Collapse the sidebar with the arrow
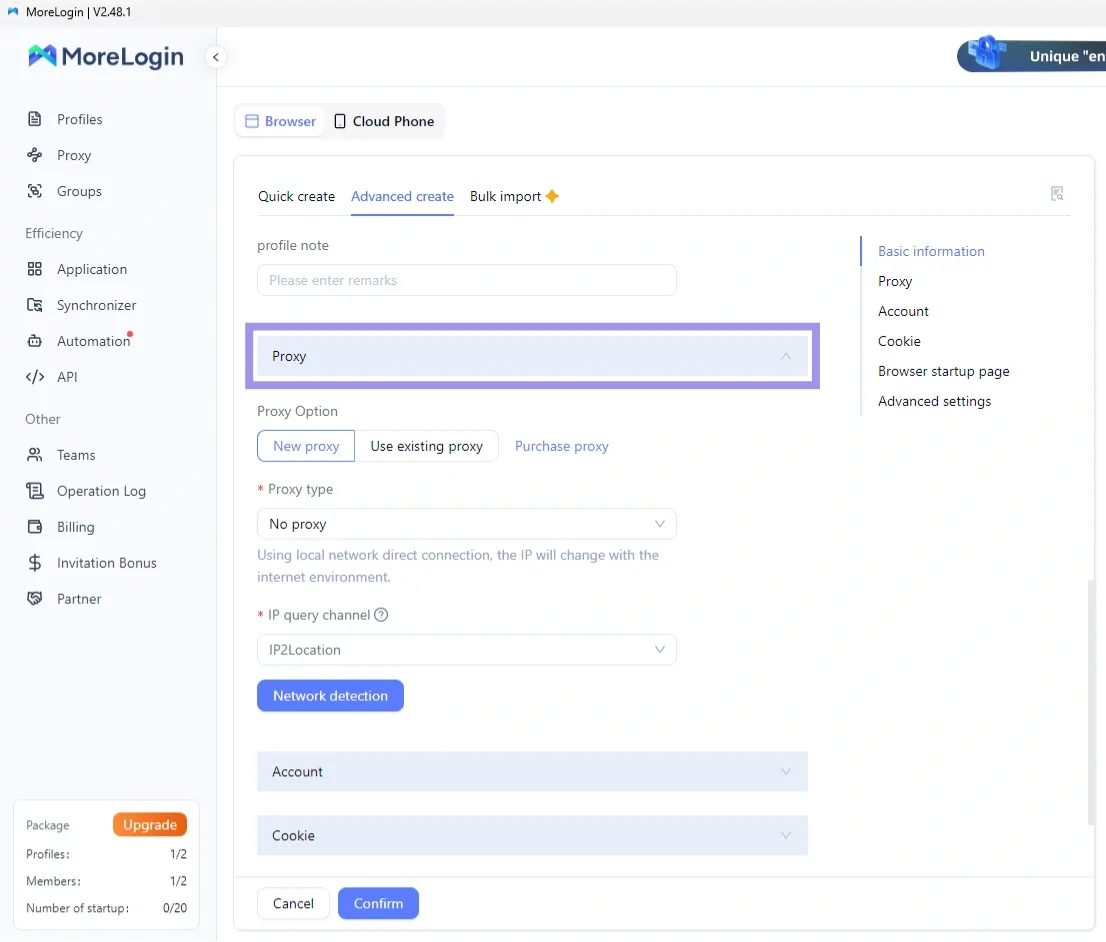This screenshot has width=1106, height=942. [x=215, y=57]
